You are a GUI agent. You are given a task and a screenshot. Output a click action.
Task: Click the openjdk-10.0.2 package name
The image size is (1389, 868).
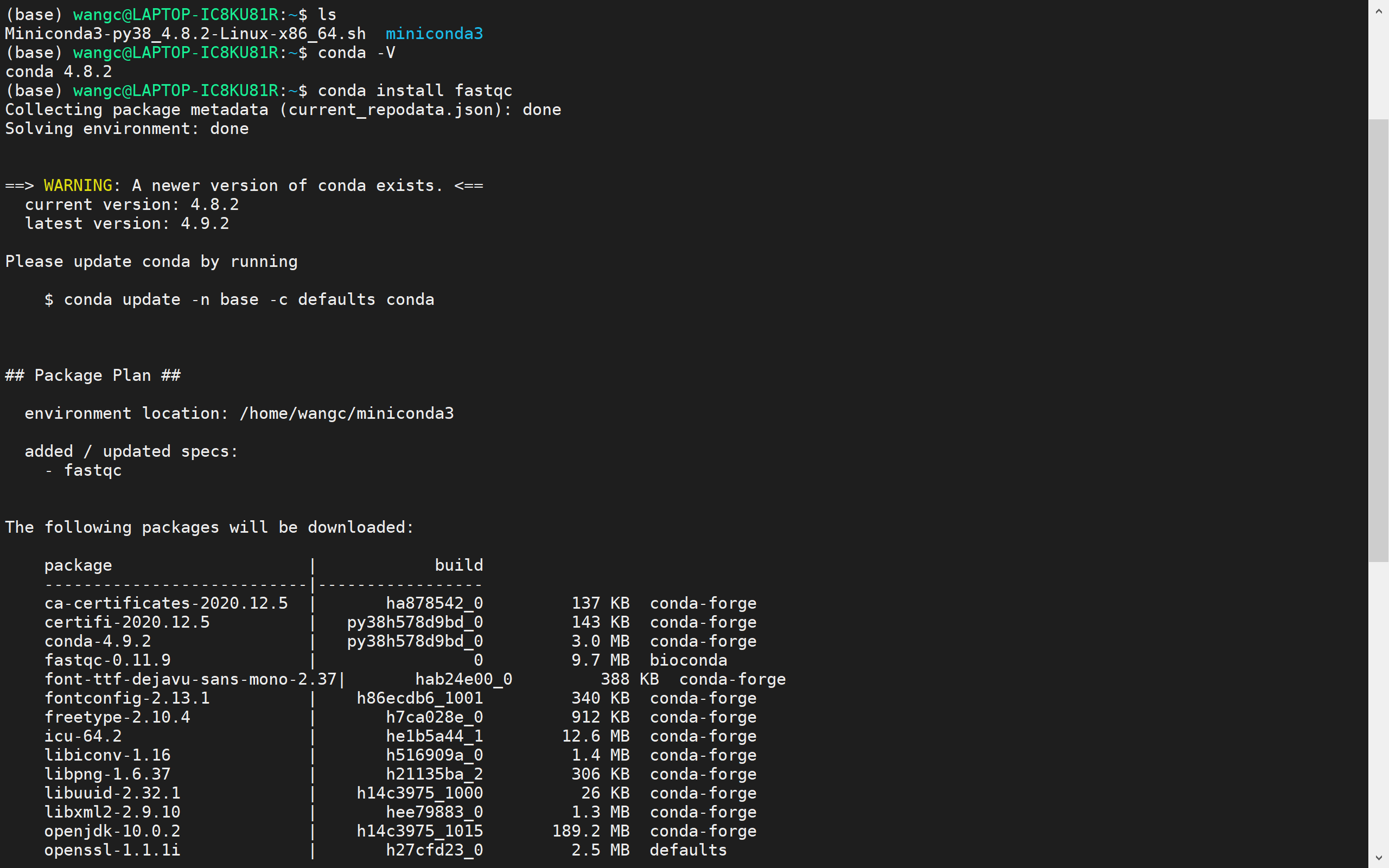click(x=112, y=831)
